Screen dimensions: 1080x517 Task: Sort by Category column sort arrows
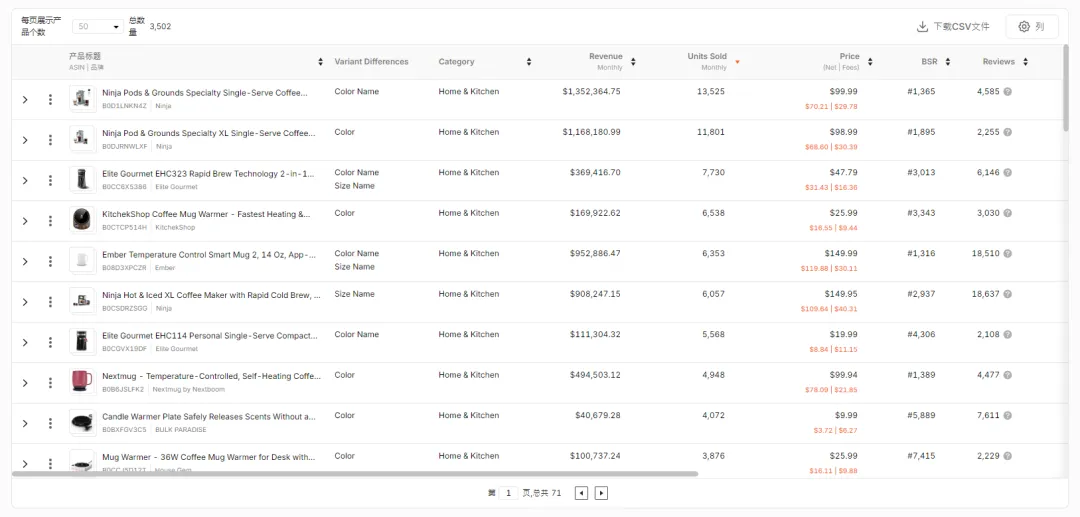point(529,62)
